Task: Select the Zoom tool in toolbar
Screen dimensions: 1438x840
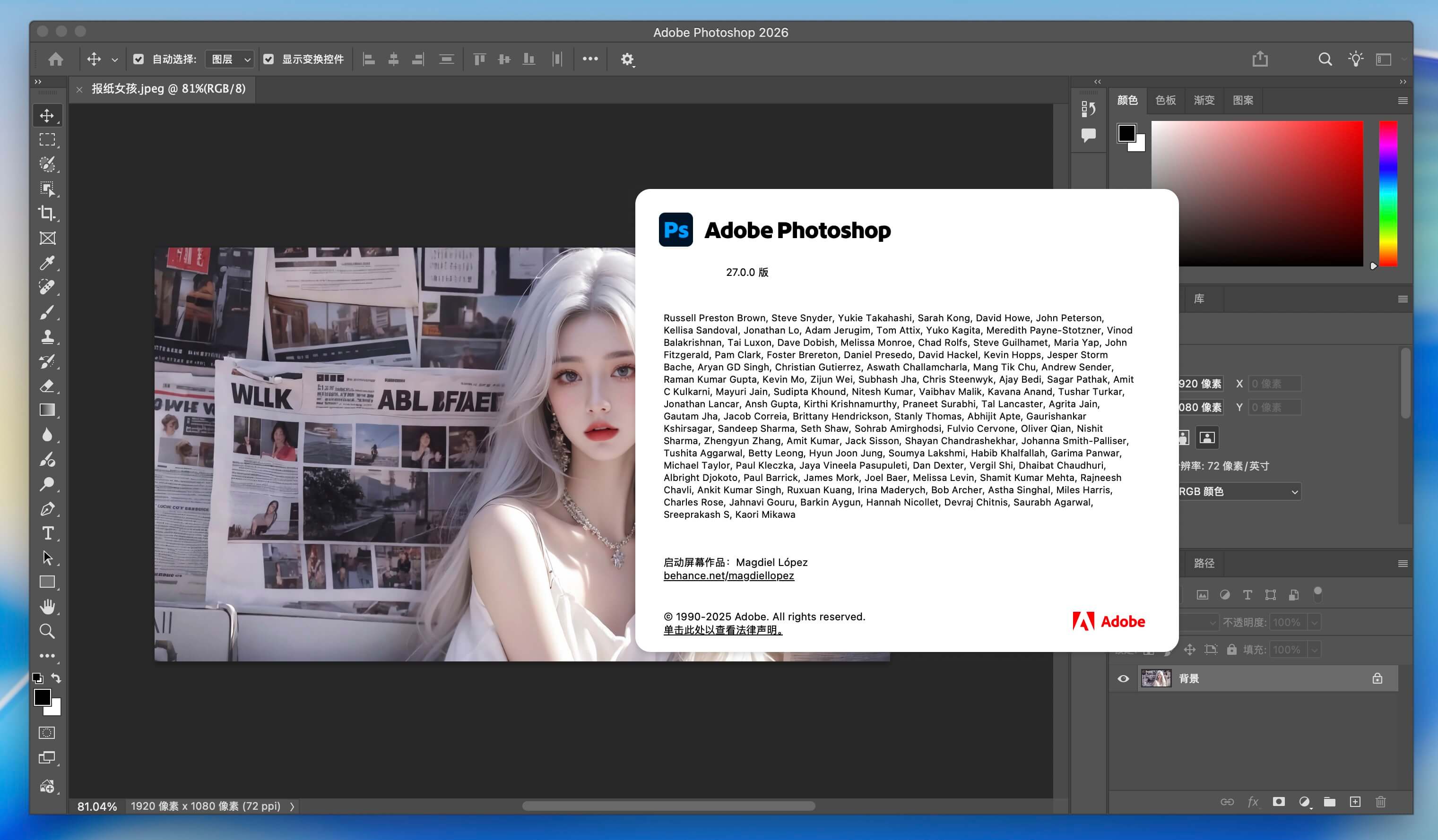Action: click(47, 631)
